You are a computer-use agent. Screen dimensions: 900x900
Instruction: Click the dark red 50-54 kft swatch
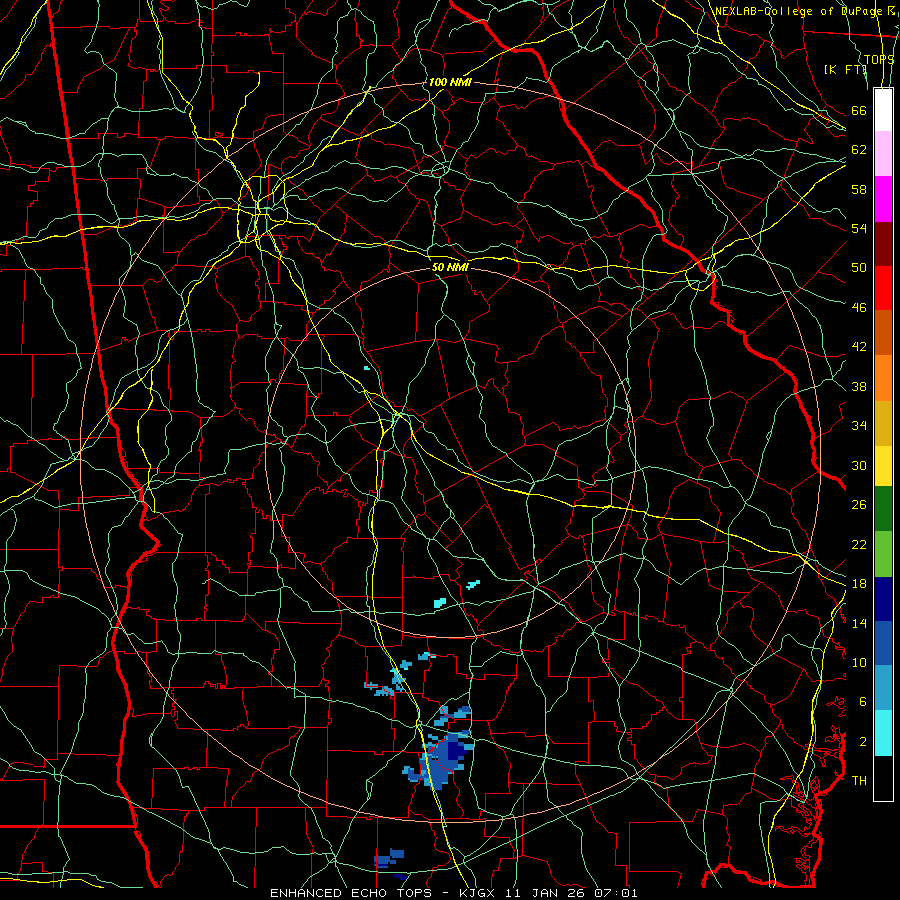[x=883, y=243]
